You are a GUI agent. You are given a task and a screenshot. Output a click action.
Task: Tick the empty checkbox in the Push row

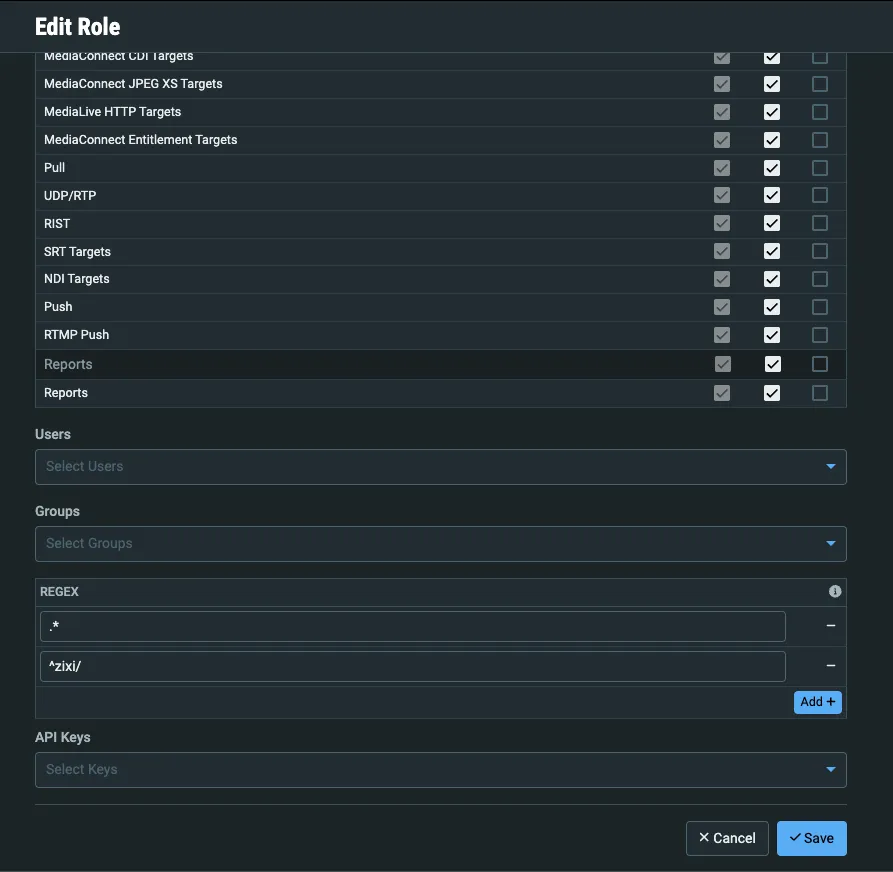click(x=820, y=307)
